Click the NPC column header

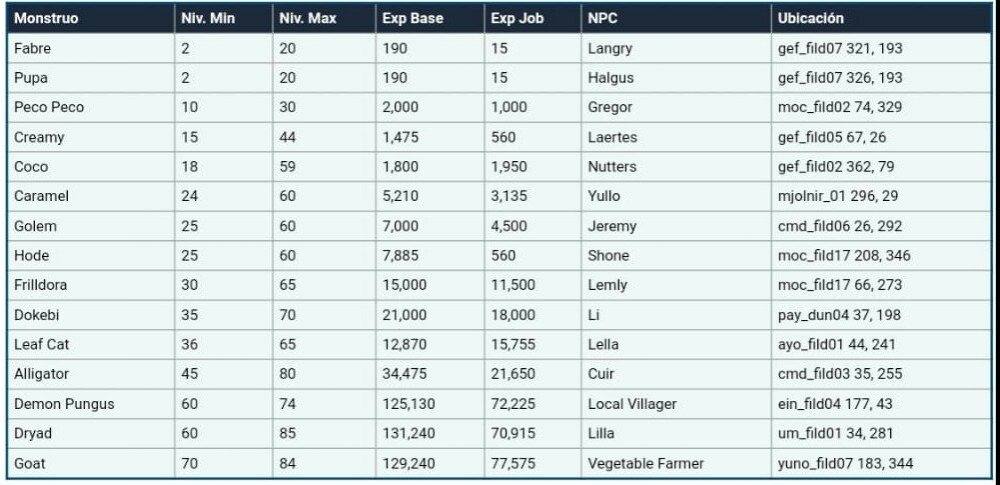coord(604,19)
